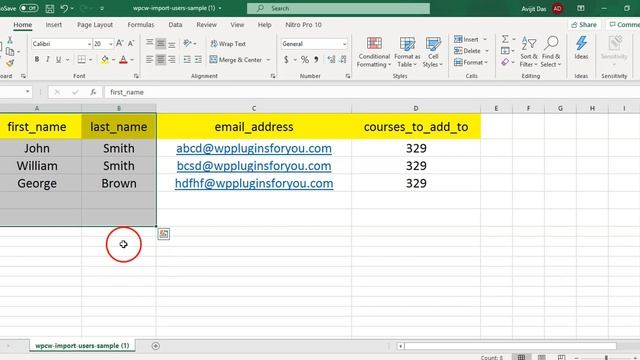Select the wpcw-import-users-sample (1) sheet tab
Screen dimensions: 640x360
[x=82, y=345]
